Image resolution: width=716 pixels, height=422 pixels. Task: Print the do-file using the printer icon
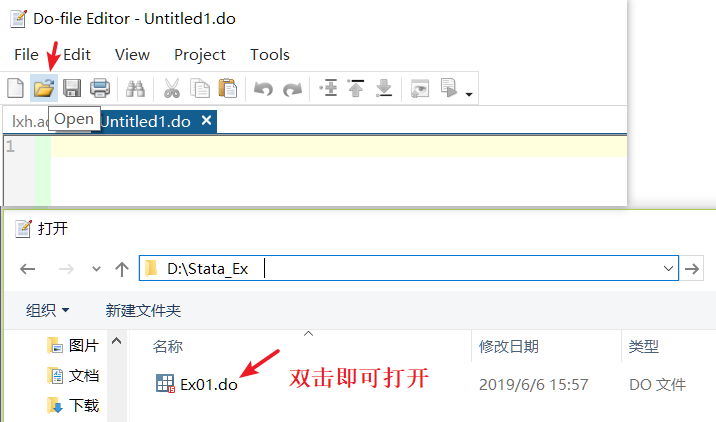100,88
